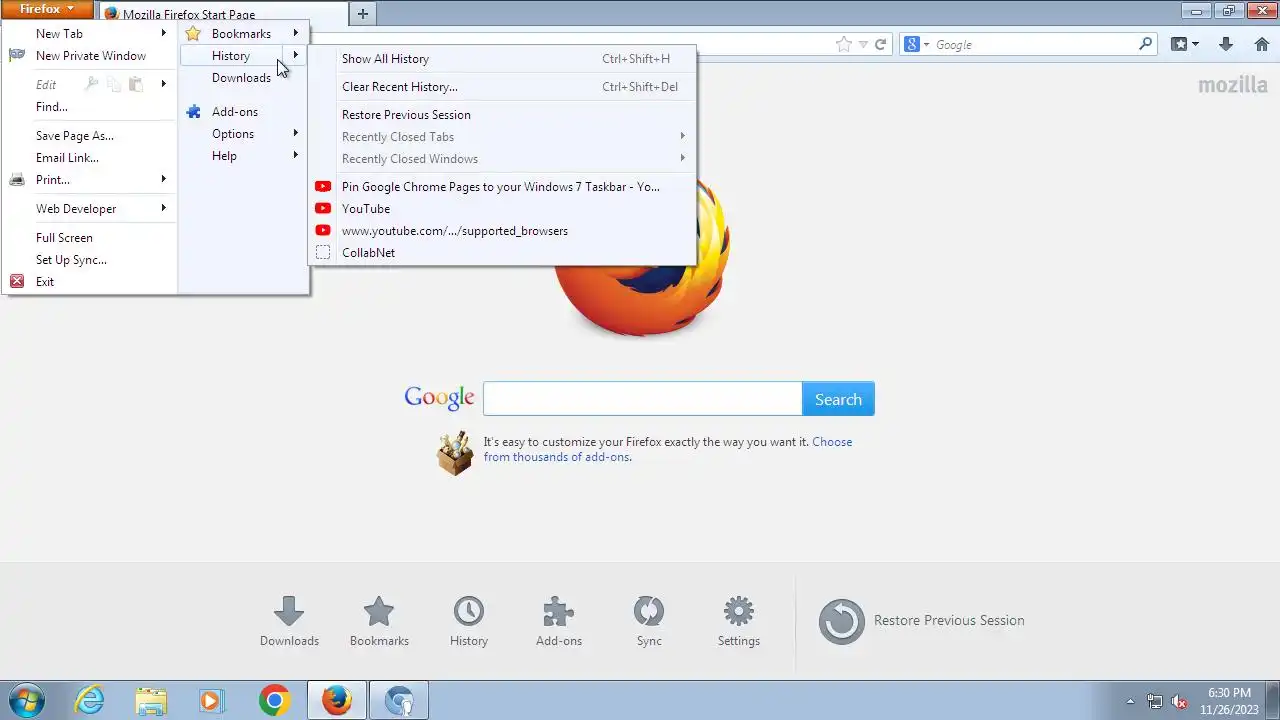Click the bookmark star in the address bar
1280x720 pixels.
tap(844, 44)
